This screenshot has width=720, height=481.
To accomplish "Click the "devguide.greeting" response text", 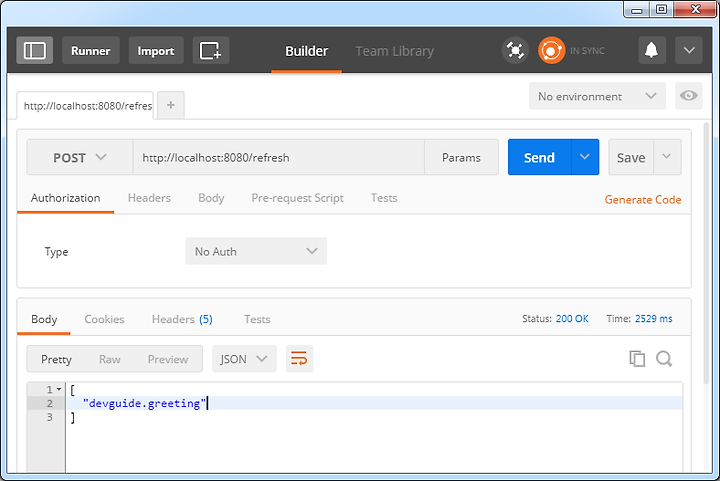I will click(145, 403).
